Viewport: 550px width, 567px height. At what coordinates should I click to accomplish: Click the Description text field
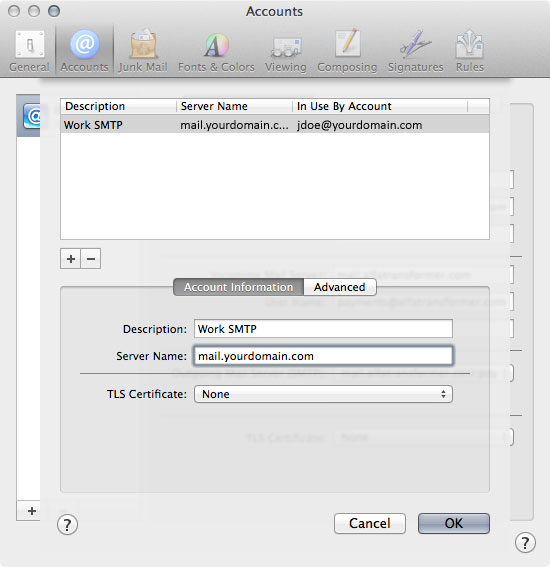[x=323, y=329]
